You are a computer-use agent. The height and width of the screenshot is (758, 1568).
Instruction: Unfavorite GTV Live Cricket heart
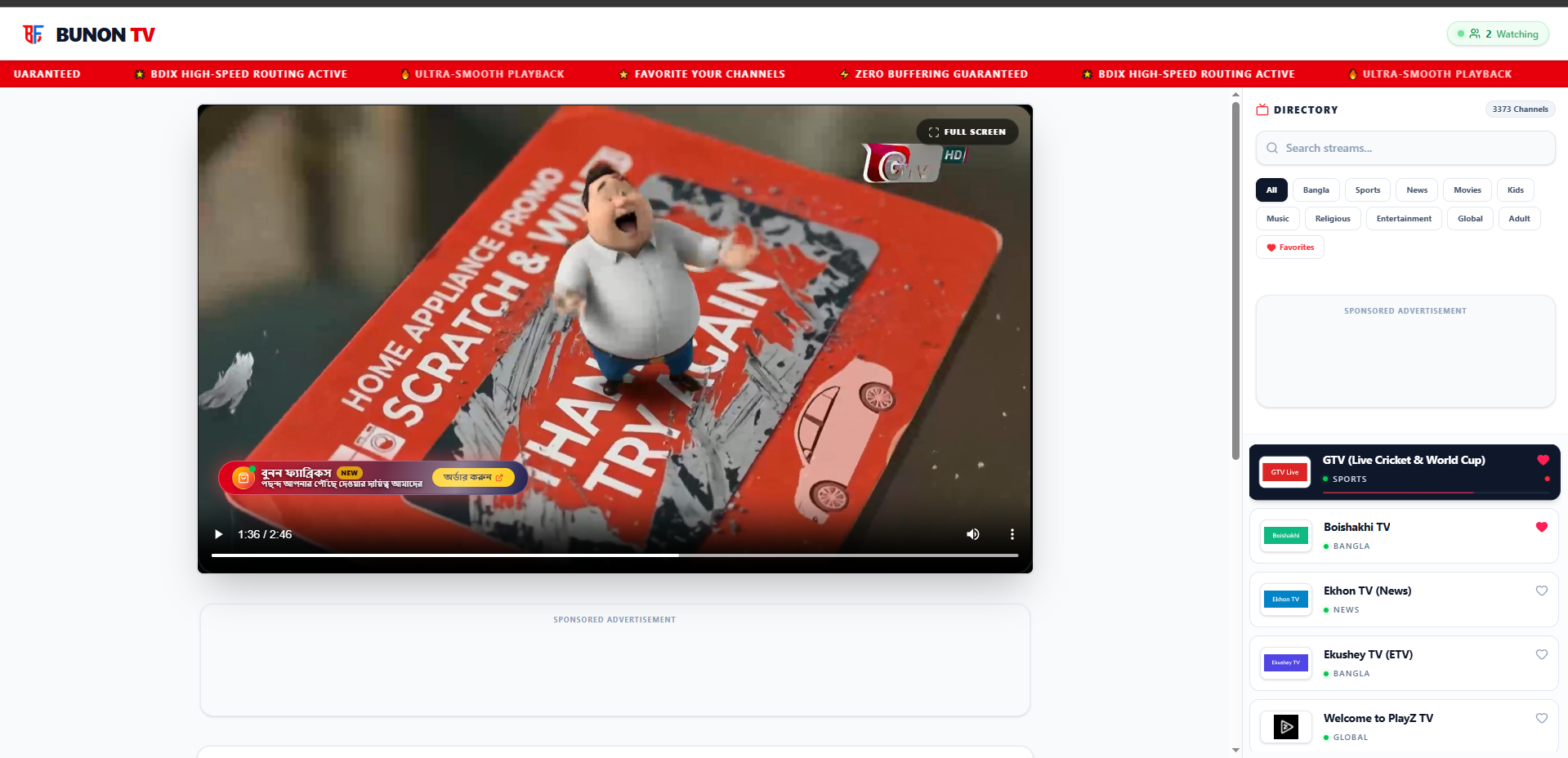click(1543, 460)
